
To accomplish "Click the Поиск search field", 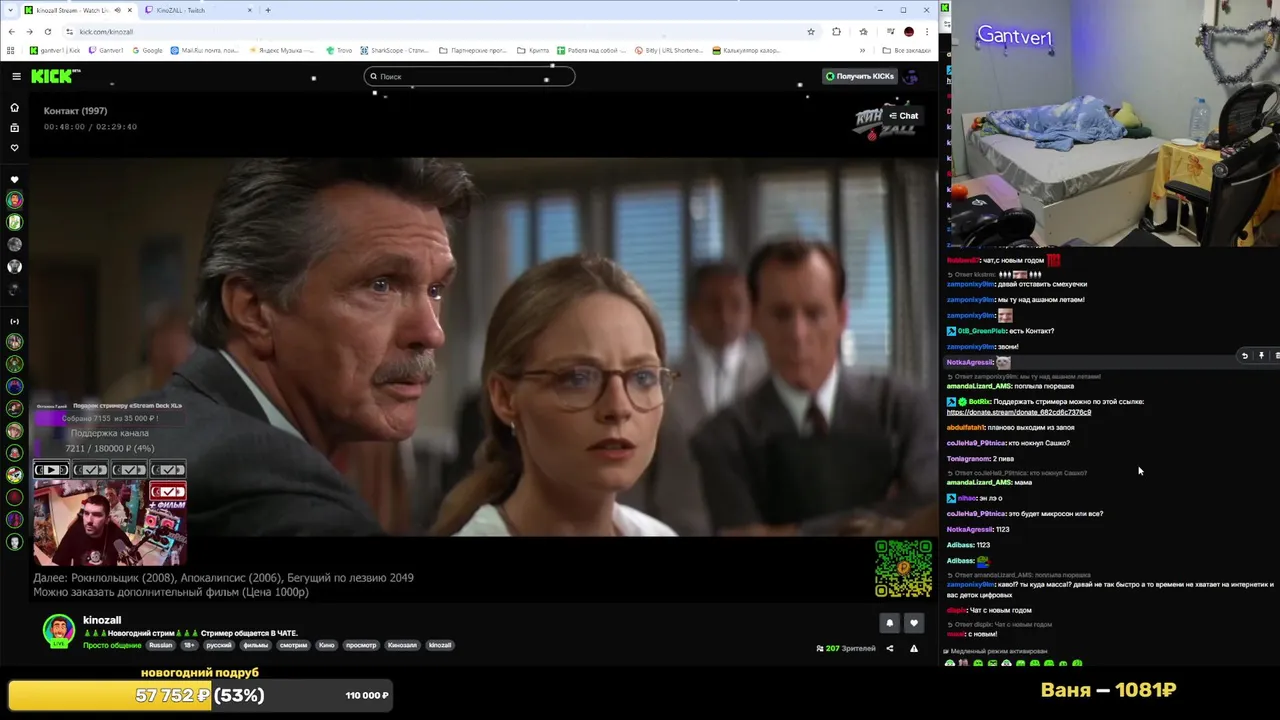I will (469, 76).
